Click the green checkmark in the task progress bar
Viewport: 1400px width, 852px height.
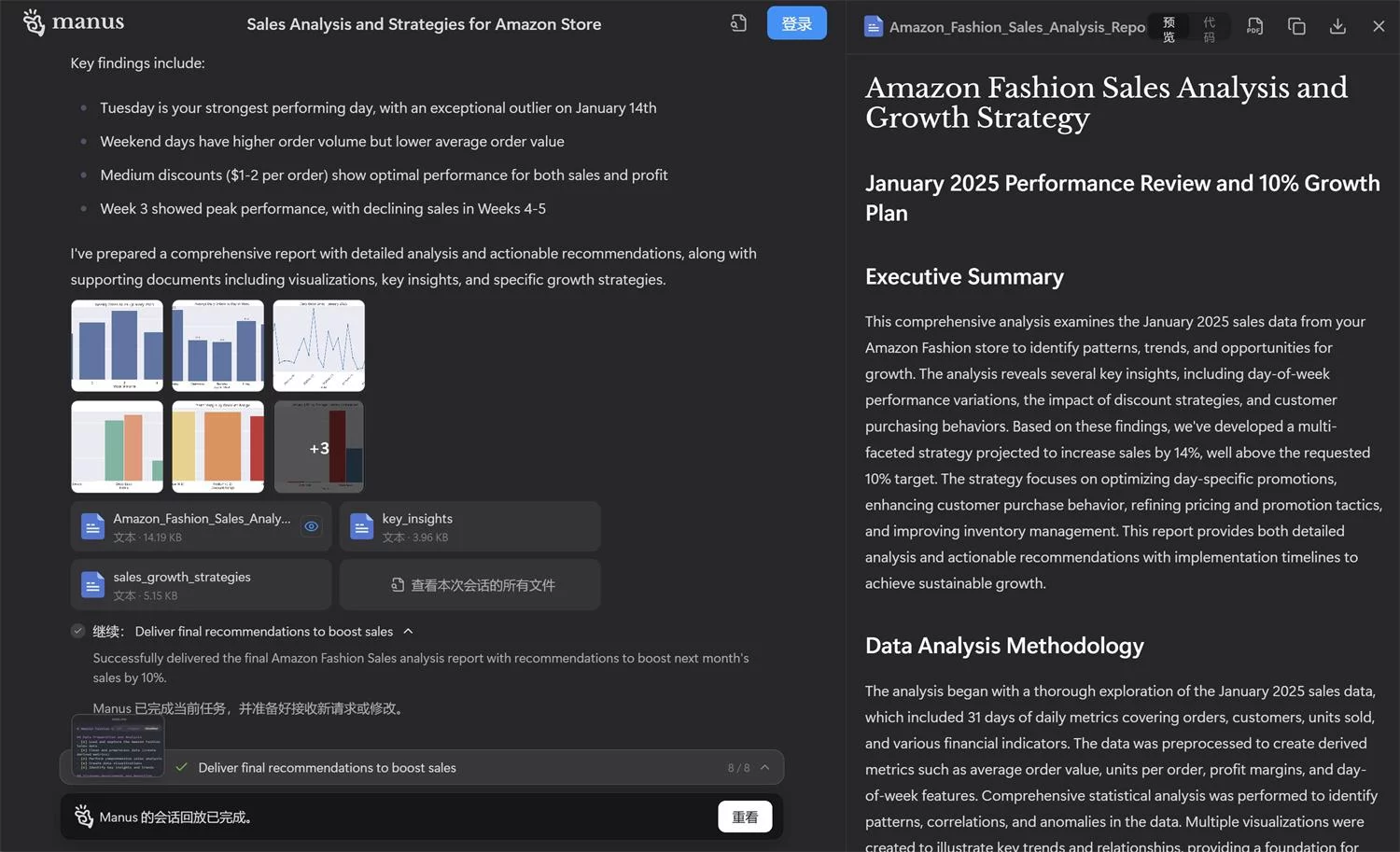click(181, 768)
